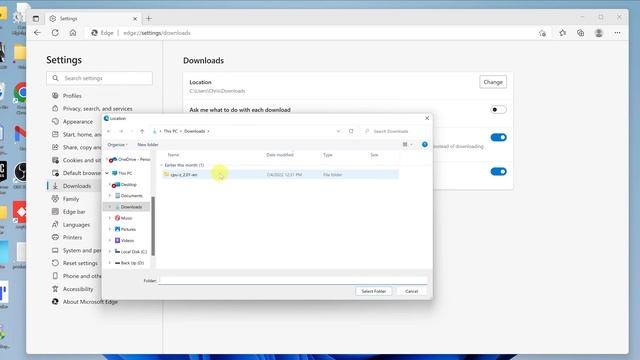This screenshot has height=360, width=640.
Task: Go up one folder level in dialog
Action: tap(142, 131)
